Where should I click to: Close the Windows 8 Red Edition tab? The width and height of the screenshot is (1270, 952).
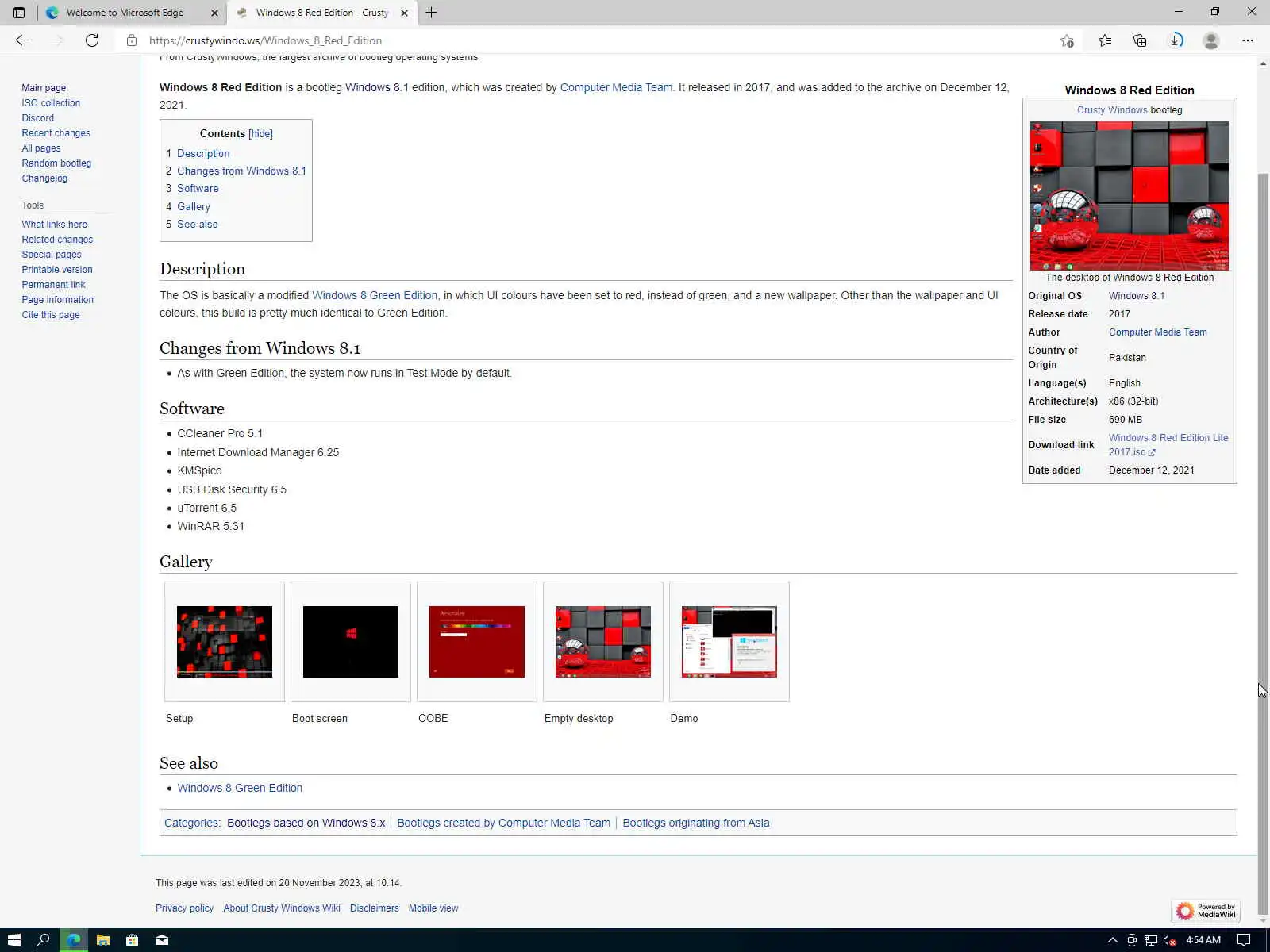404,13
